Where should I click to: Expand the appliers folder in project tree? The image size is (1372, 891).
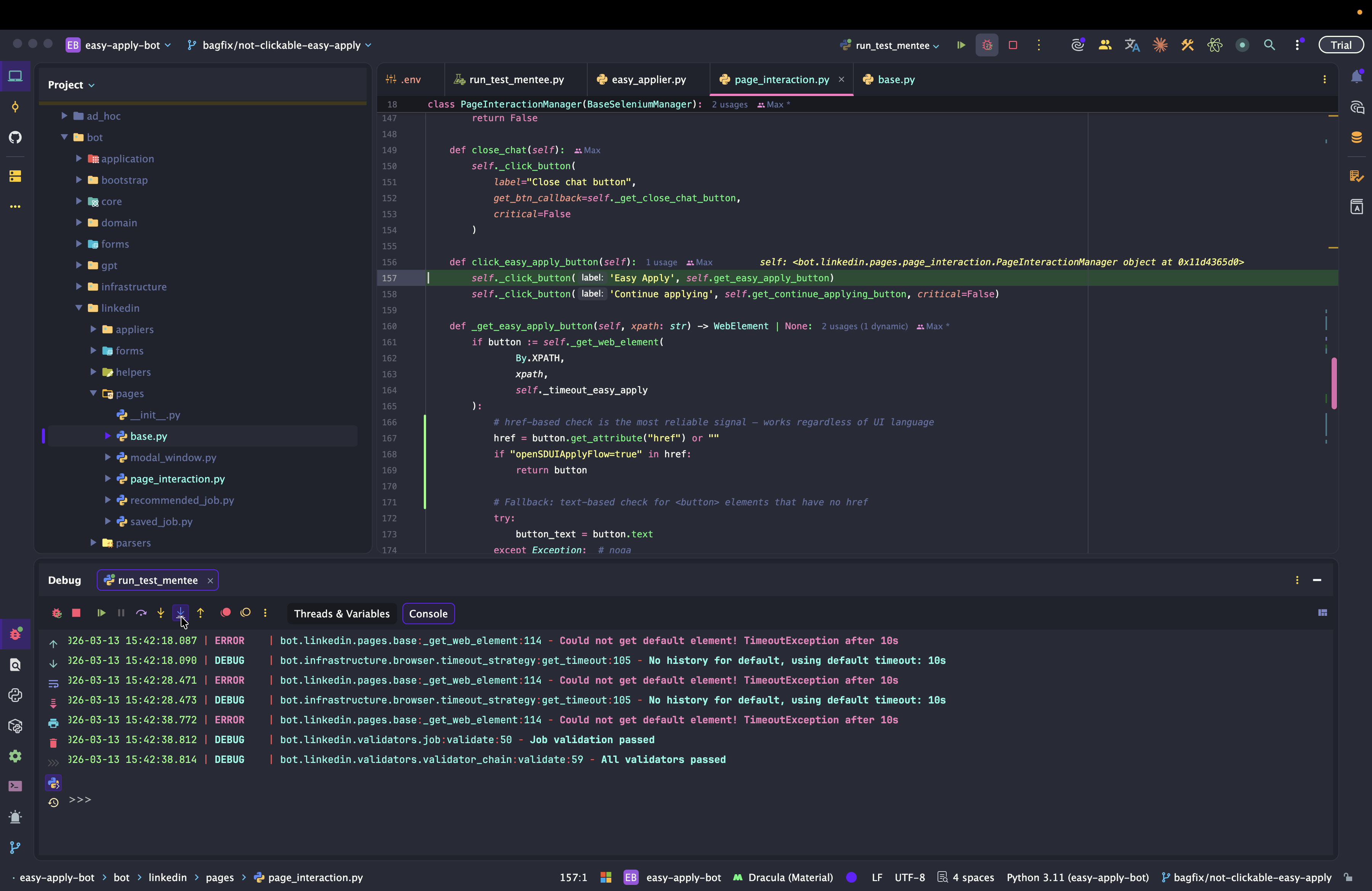click(93, 329)
